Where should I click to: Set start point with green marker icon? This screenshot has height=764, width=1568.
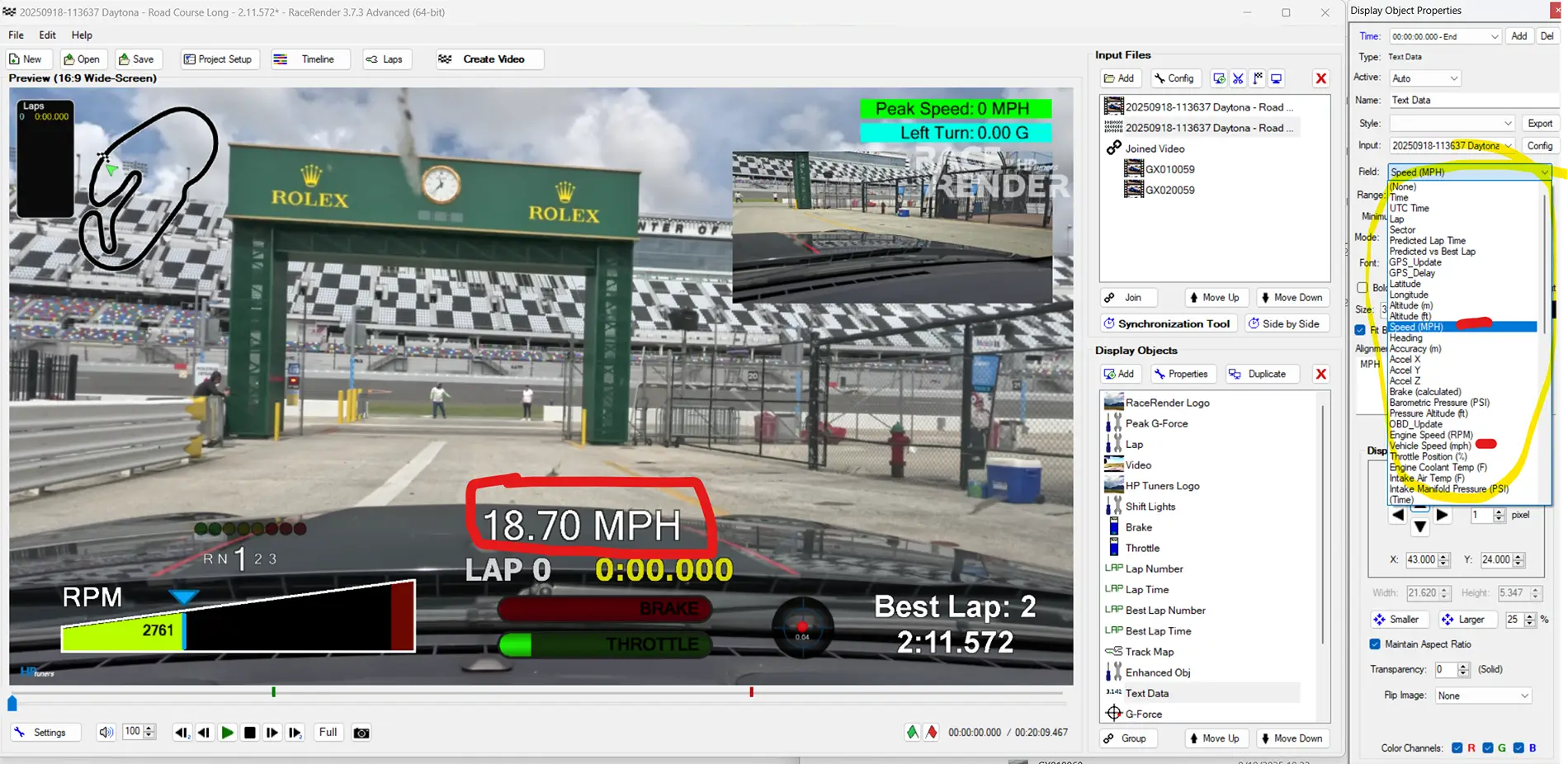912,733
